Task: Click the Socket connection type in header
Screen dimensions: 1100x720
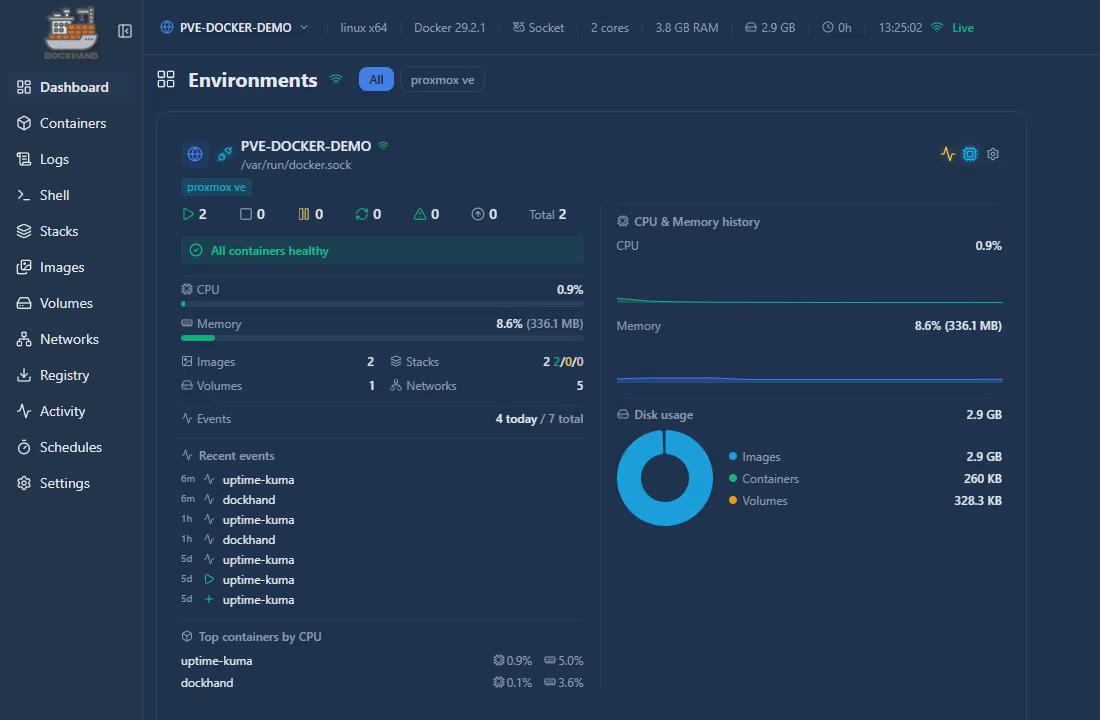Action: tap(538, 27)
